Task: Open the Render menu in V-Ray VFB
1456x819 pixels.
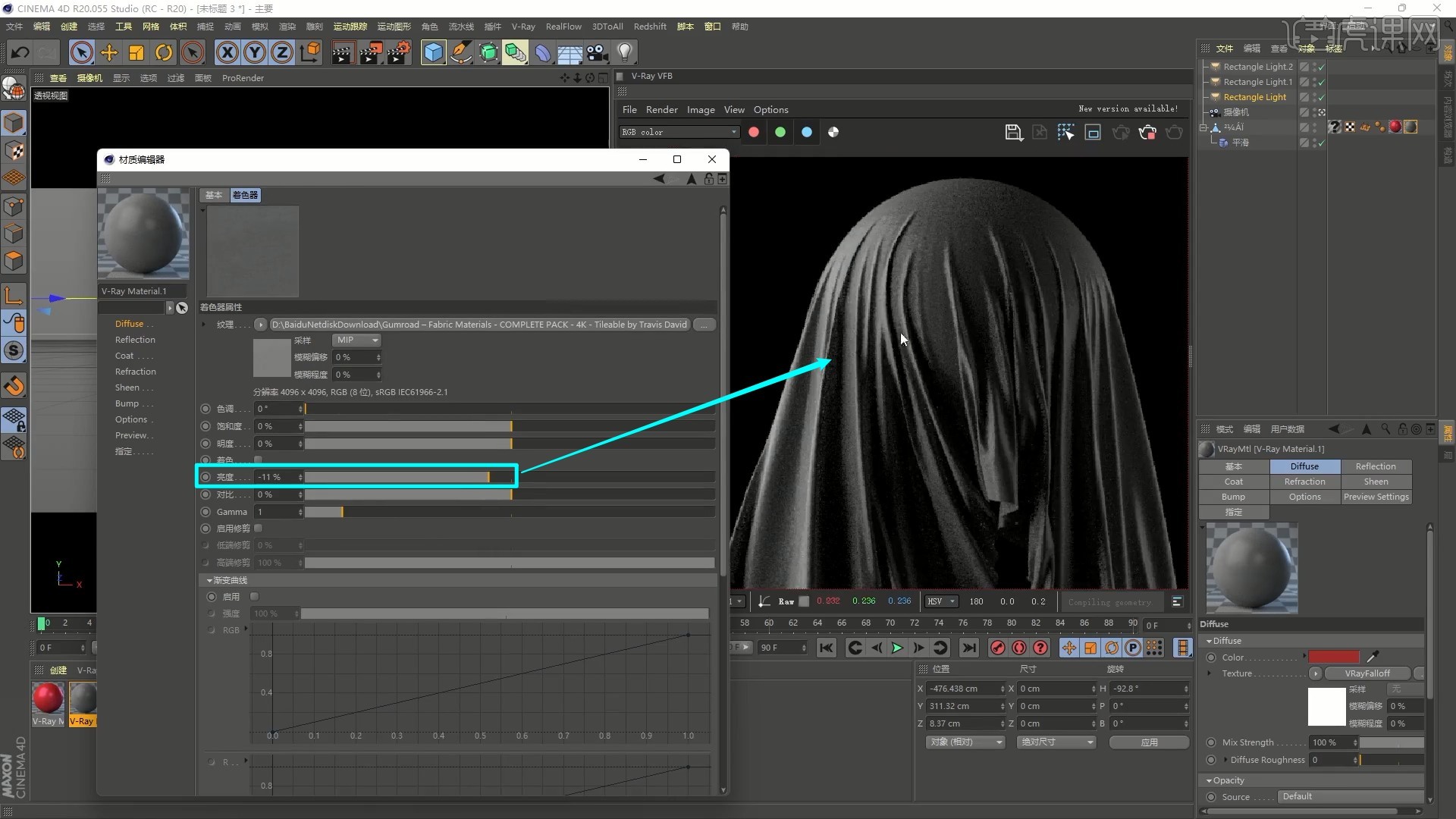Action: coord(661,109)
